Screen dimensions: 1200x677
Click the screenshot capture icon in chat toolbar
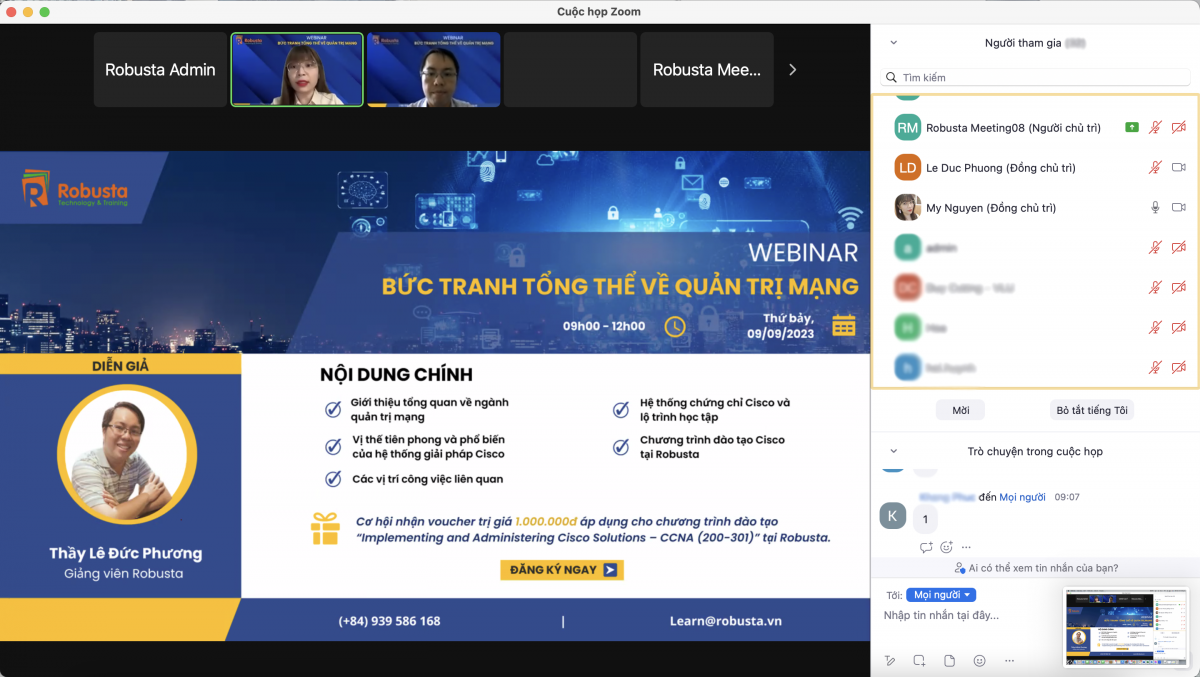pos(919,661)
